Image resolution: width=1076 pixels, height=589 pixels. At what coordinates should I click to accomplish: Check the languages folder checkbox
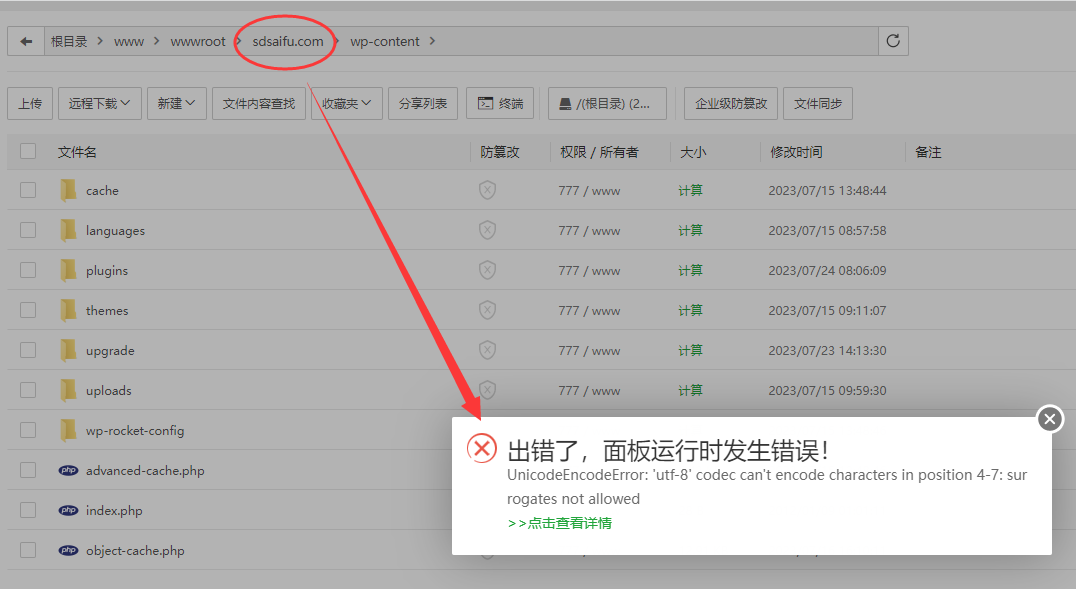(x=28, y=230)
